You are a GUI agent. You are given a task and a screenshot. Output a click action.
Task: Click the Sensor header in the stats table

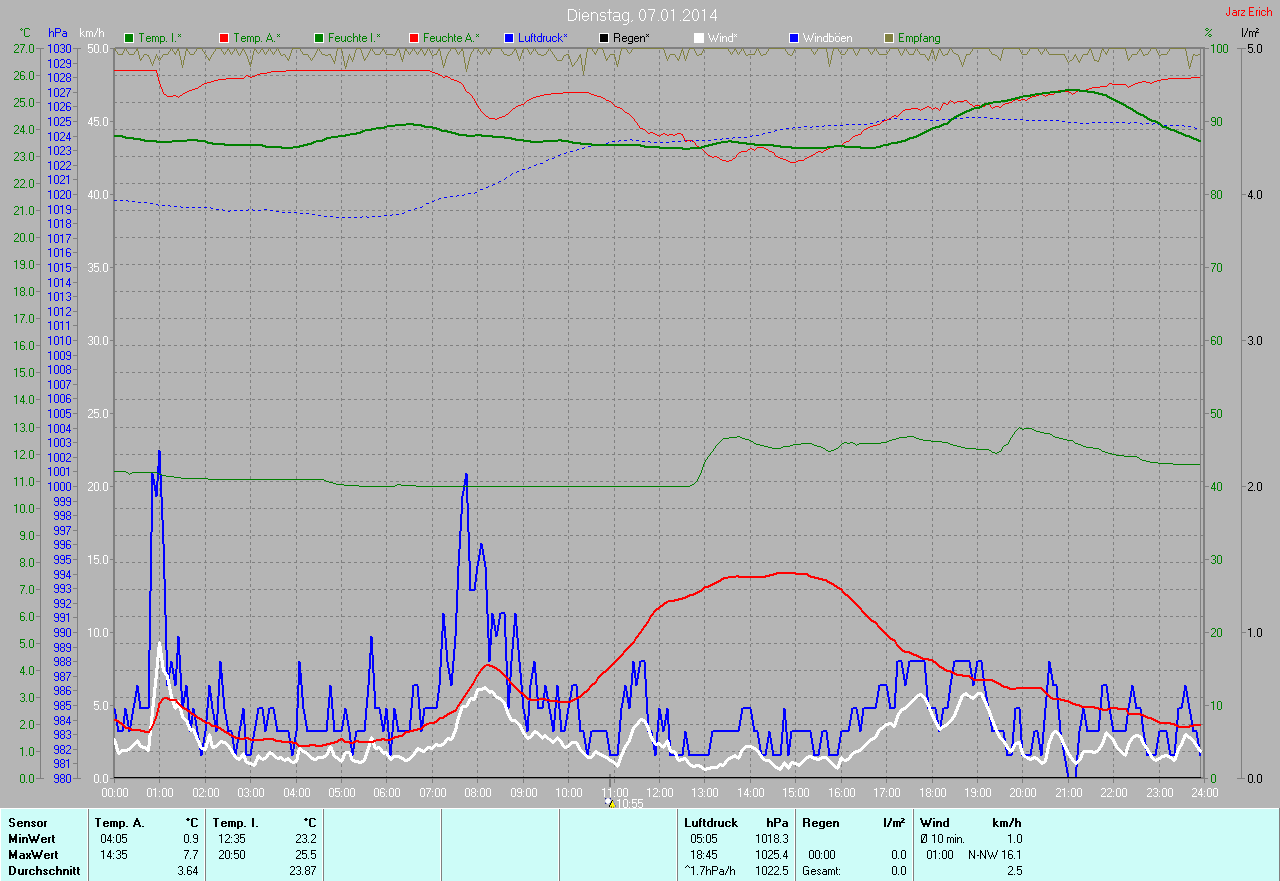[x=27, y=822]
